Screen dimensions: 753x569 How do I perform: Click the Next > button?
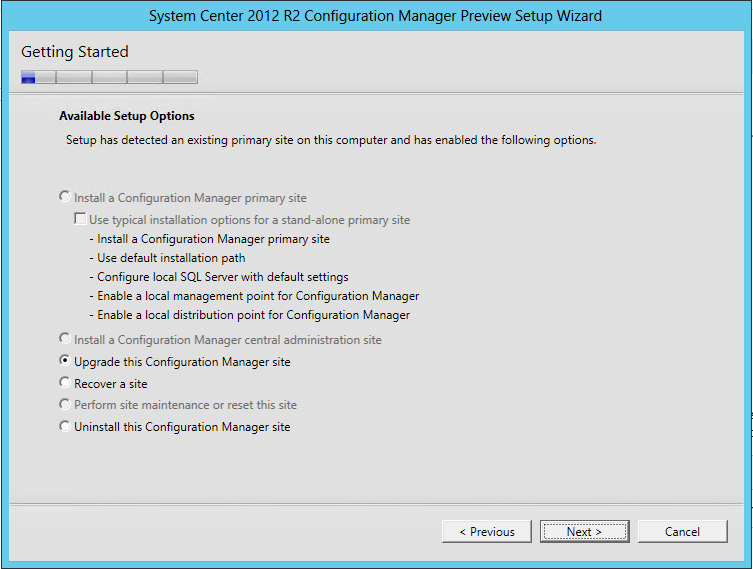click(x=584, y=532)
